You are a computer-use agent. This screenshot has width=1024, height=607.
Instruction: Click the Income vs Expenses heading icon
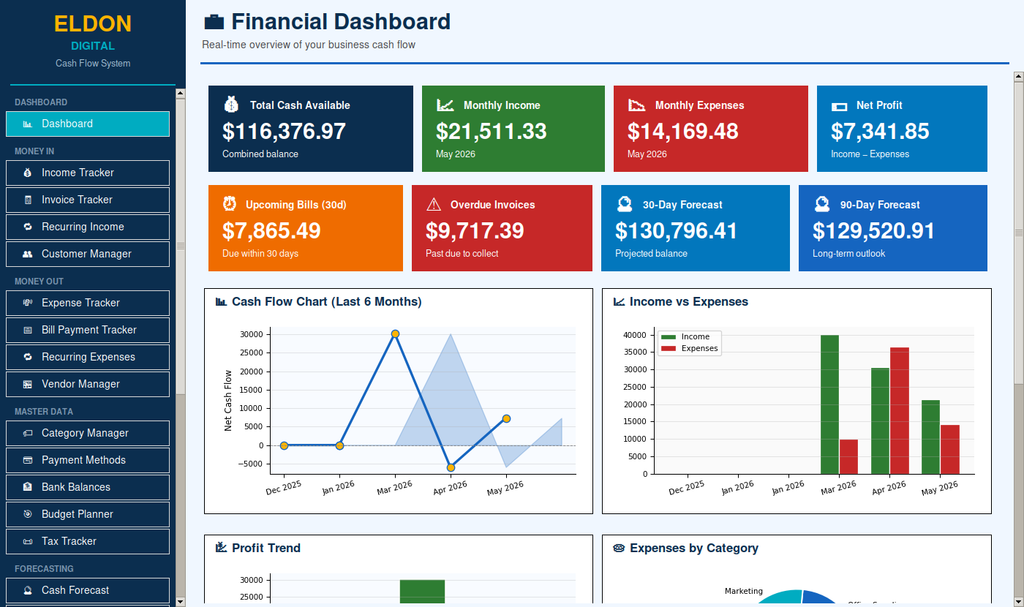(x=618, y=302)
